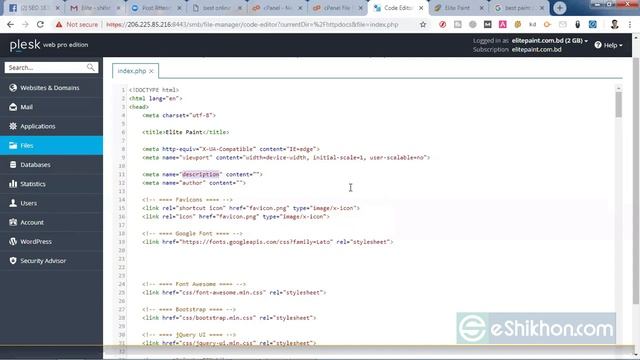Expand the elitepaint.com.bd account dropdown
This screenshot has height=360, width=640.
tap(550, 40)
